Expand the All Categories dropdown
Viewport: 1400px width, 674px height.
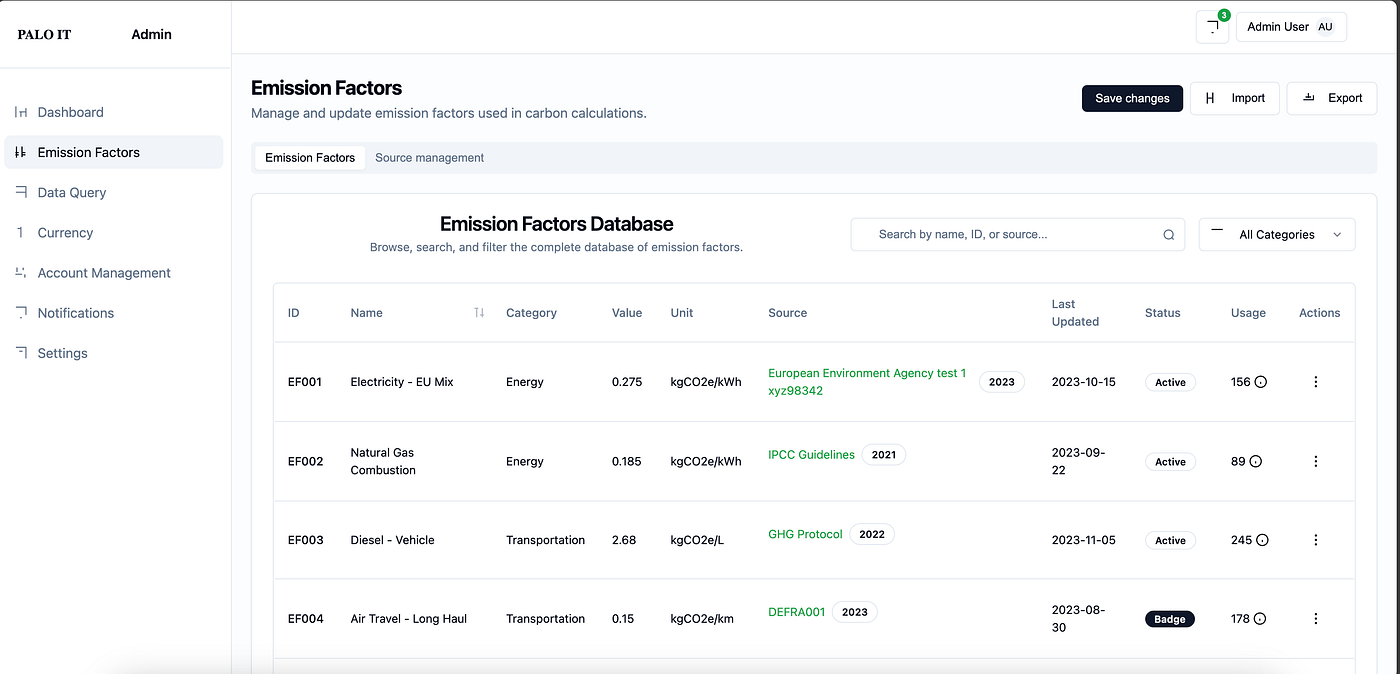pyautogui.click(x=1277, y=235)
